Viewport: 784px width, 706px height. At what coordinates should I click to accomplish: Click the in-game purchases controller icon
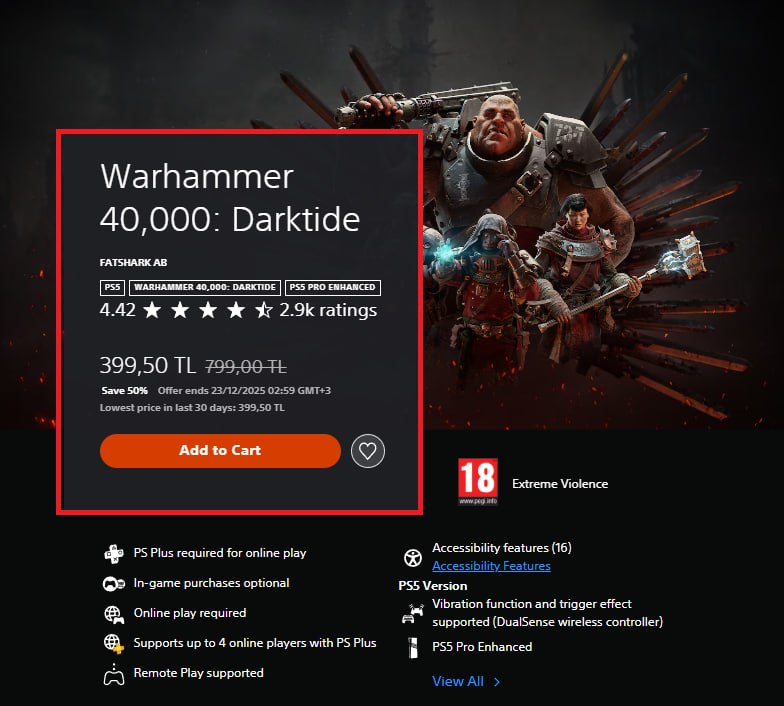[x=114, y=584]
